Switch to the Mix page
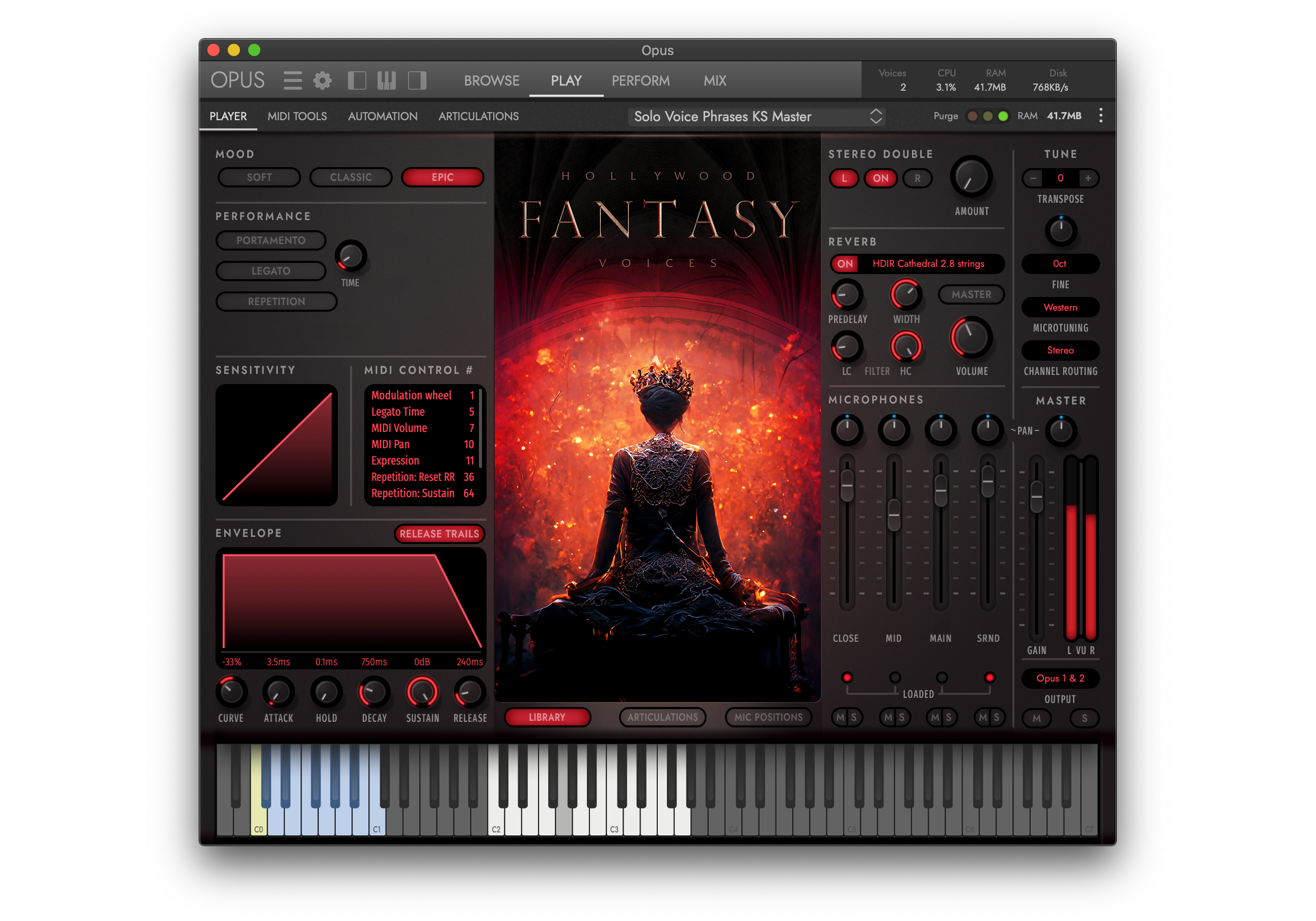This screenshot has height=921, width=1316. tap(715, 81)
